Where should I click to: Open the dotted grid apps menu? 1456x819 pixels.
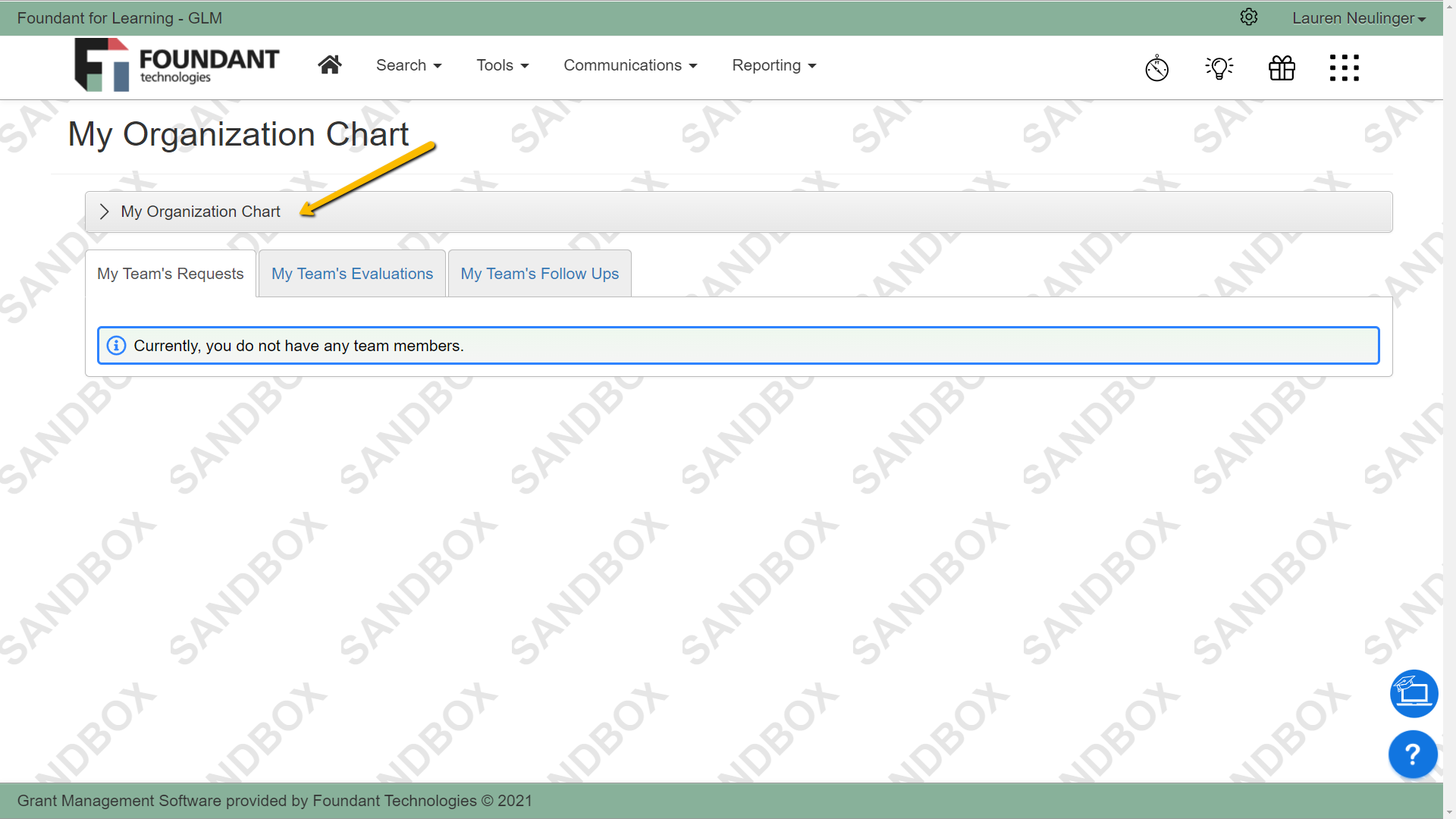[x=1345, y=67]
